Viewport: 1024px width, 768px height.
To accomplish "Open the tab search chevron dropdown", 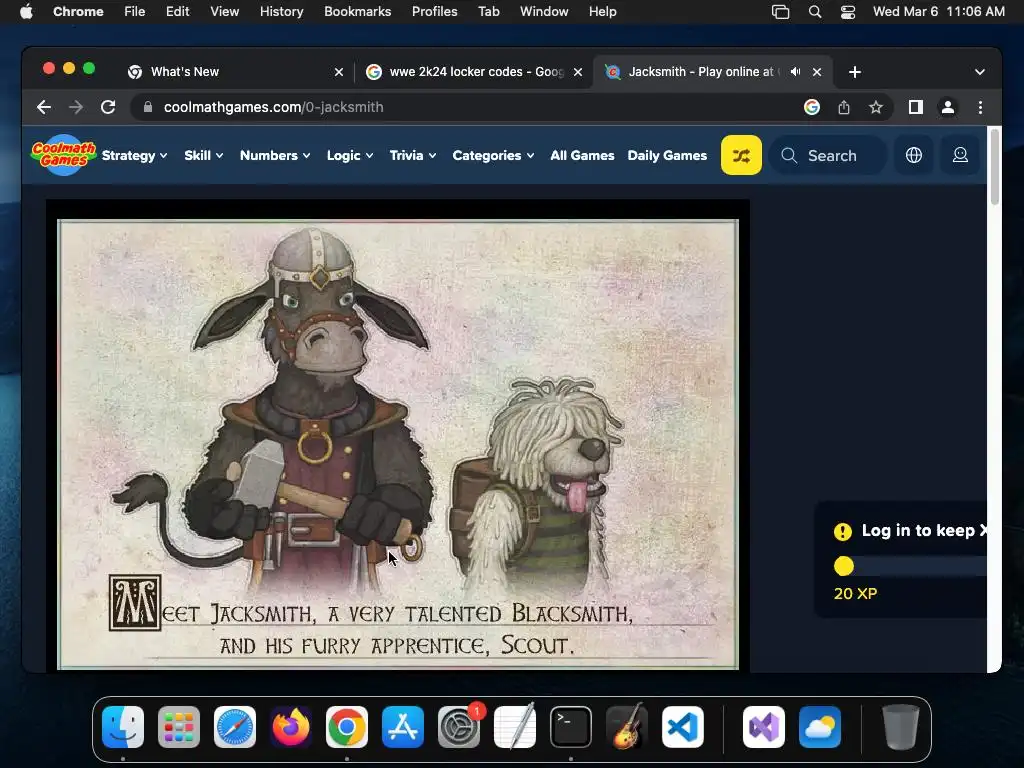I will pos(980,72).
